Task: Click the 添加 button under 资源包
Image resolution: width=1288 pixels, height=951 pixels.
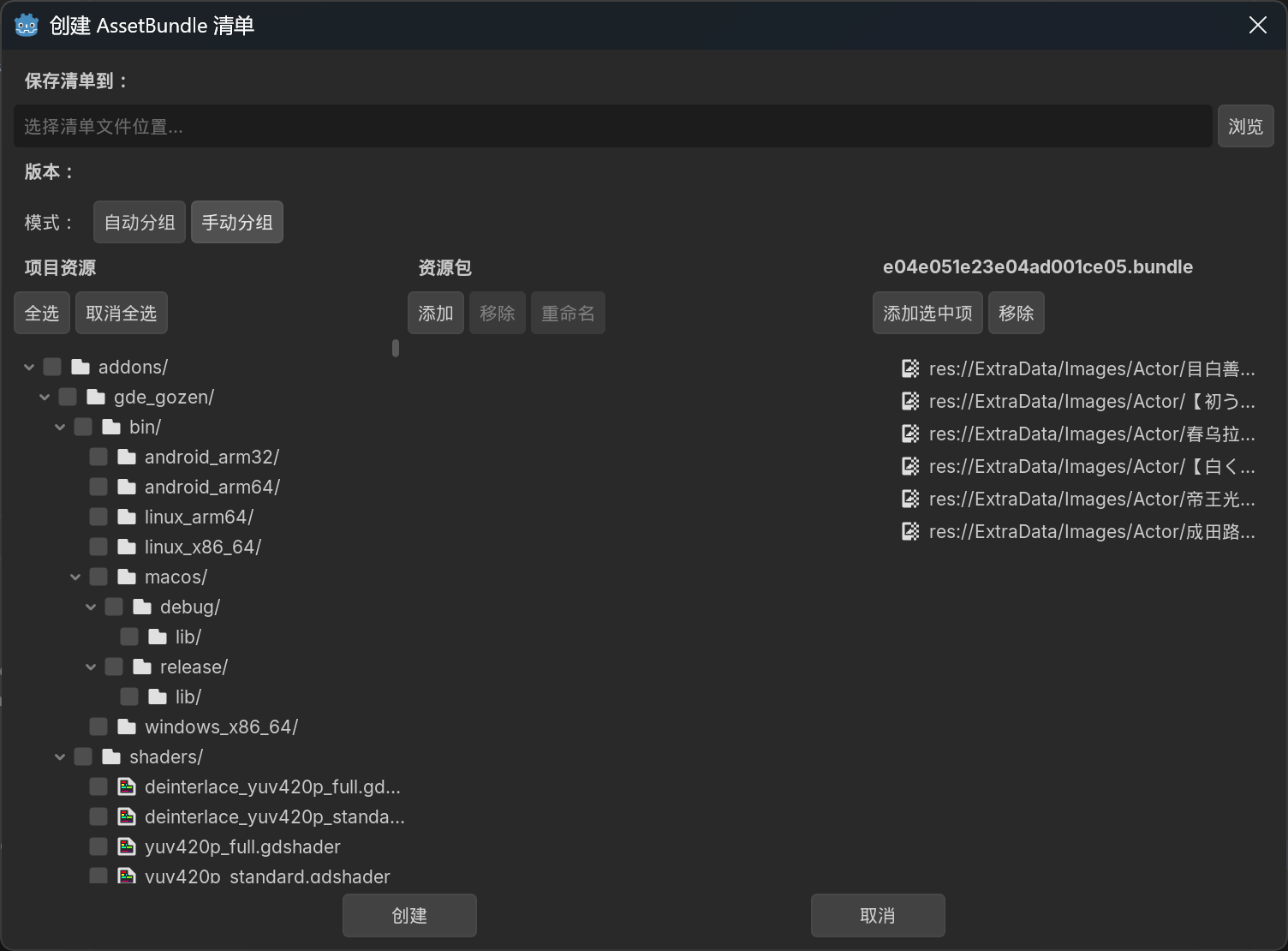Action: (436, 314)
